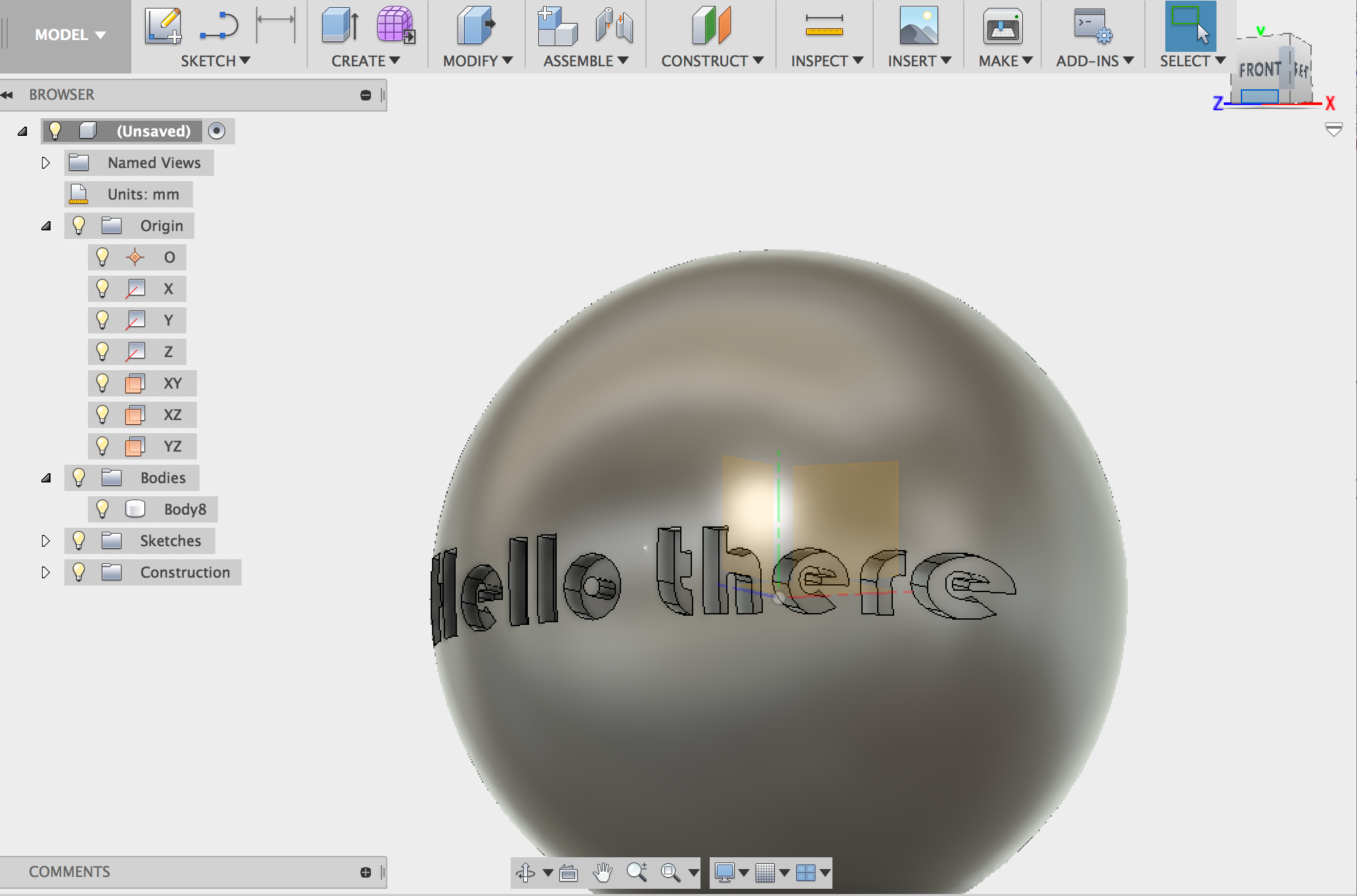
Task: Open the CONSTRUCT menu
Action: (712, 61)
